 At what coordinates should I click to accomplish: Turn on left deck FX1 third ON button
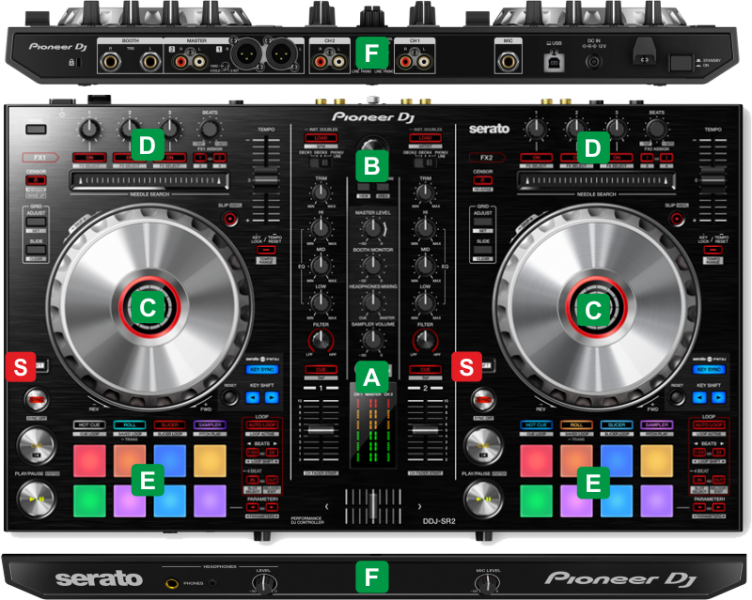pyautogui.click(x=170, y=157)
